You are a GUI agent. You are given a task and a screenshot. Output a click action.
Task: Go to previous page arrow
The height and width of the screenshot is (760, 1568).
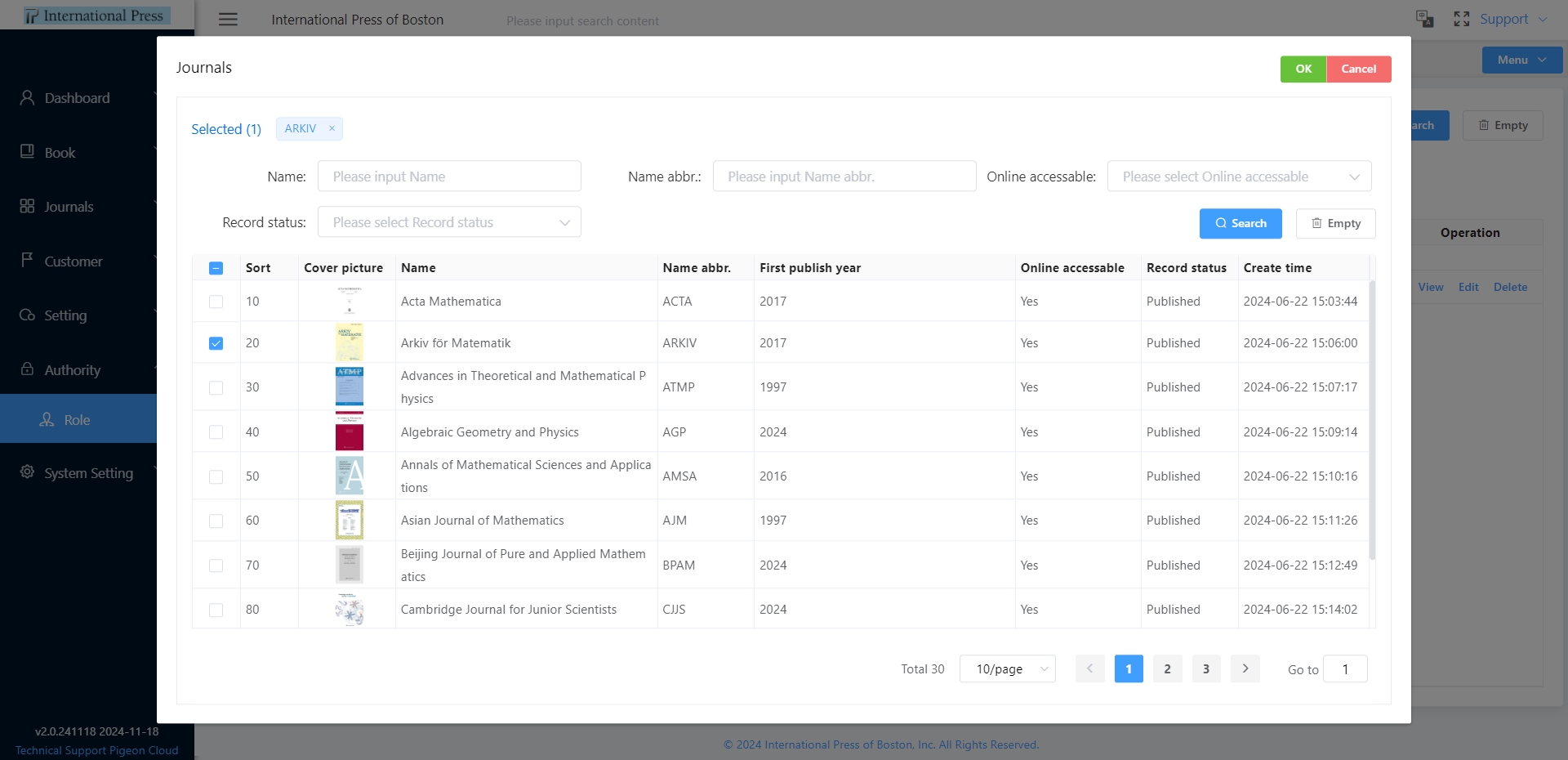click(x=1089, y=668)
